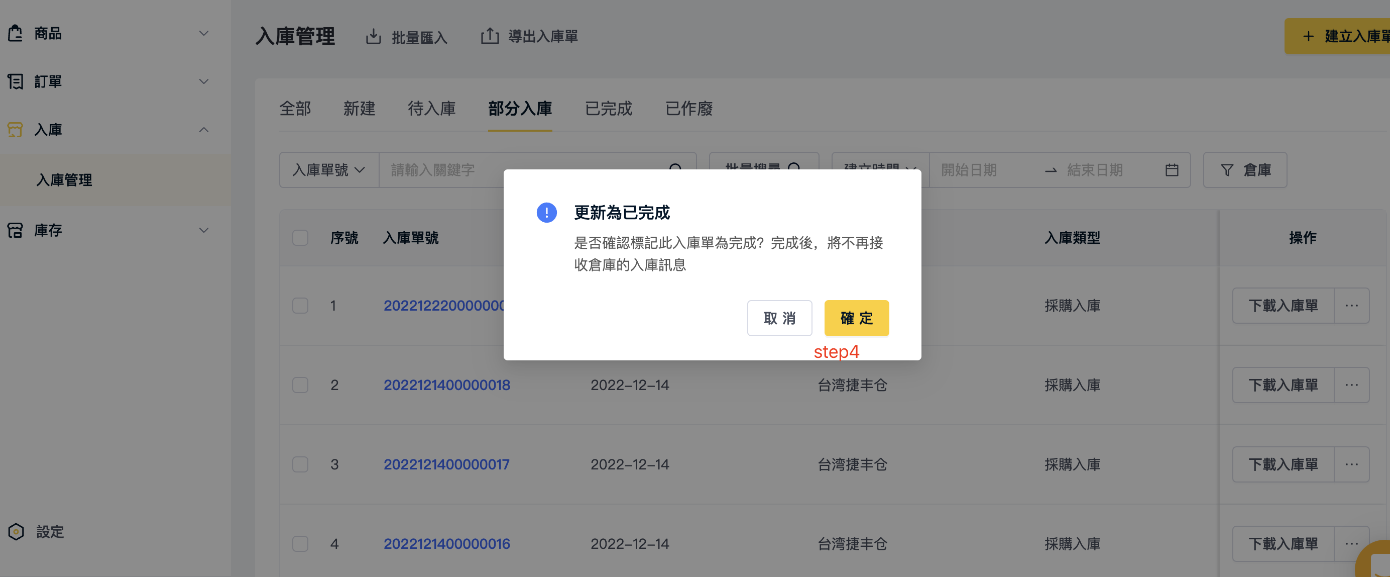1390x578 pixels.
Task: Click the filter funnel icon beside 倉庫
Action: click(x=1226, y=170)
